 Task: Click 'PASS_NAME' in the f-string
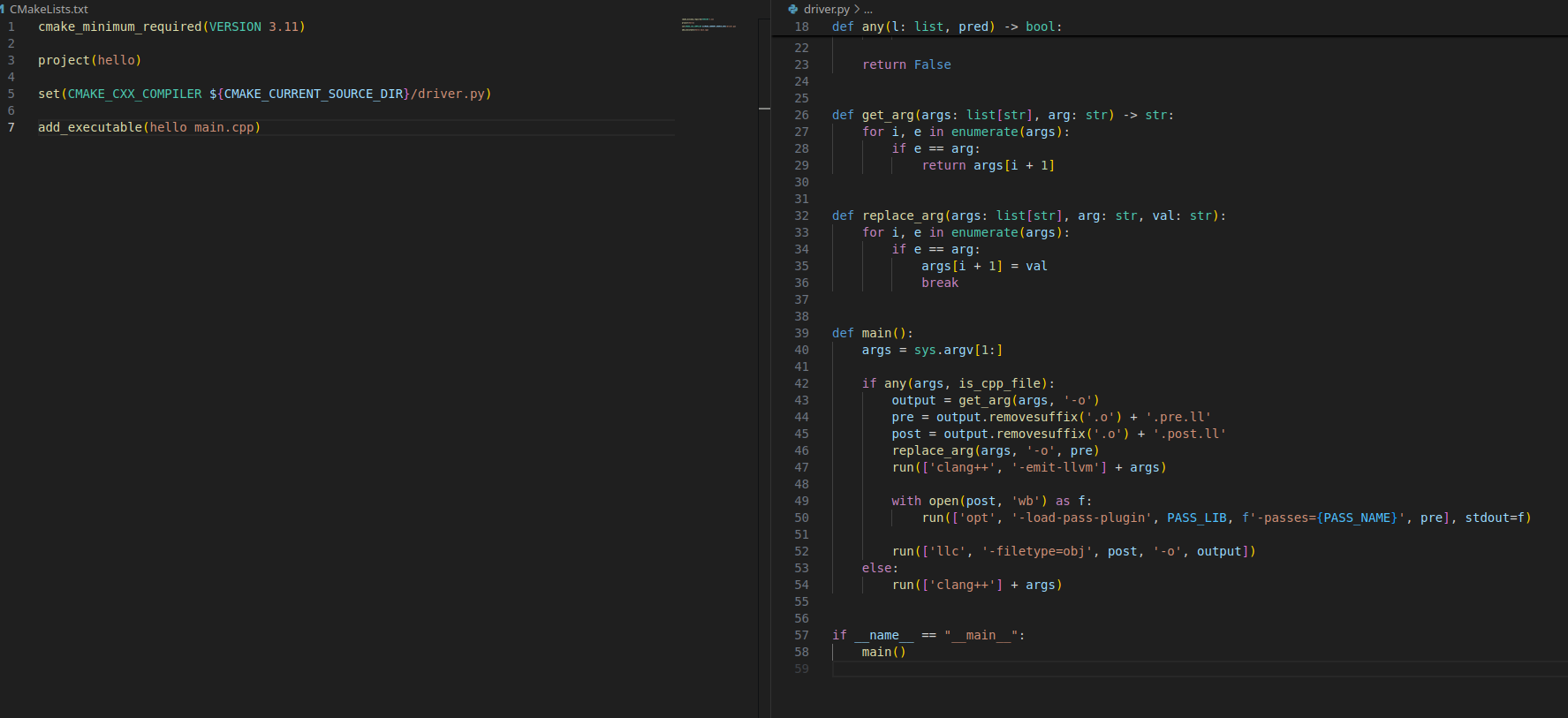pyautogui.click(x=1357, y=518)
